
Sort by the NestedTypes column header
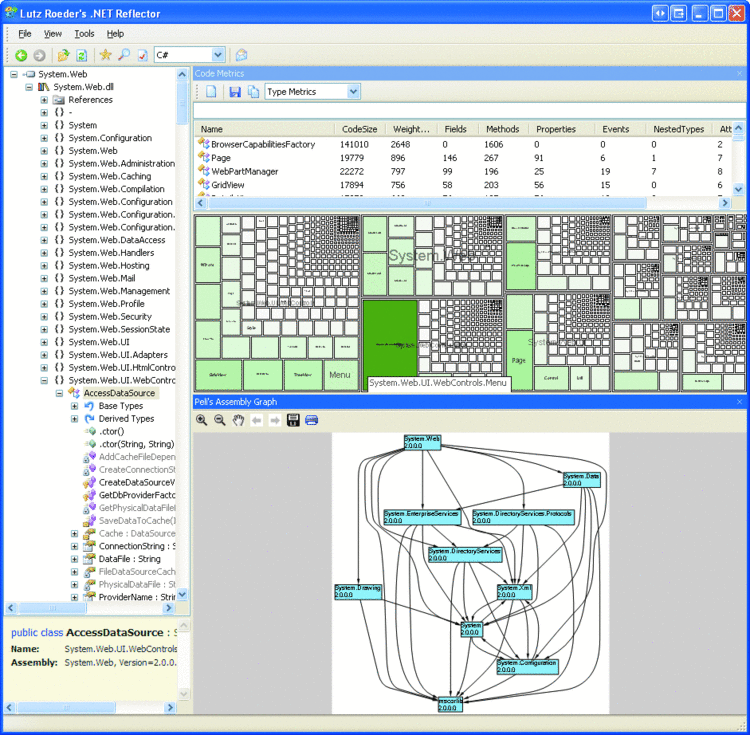point(679,129)
